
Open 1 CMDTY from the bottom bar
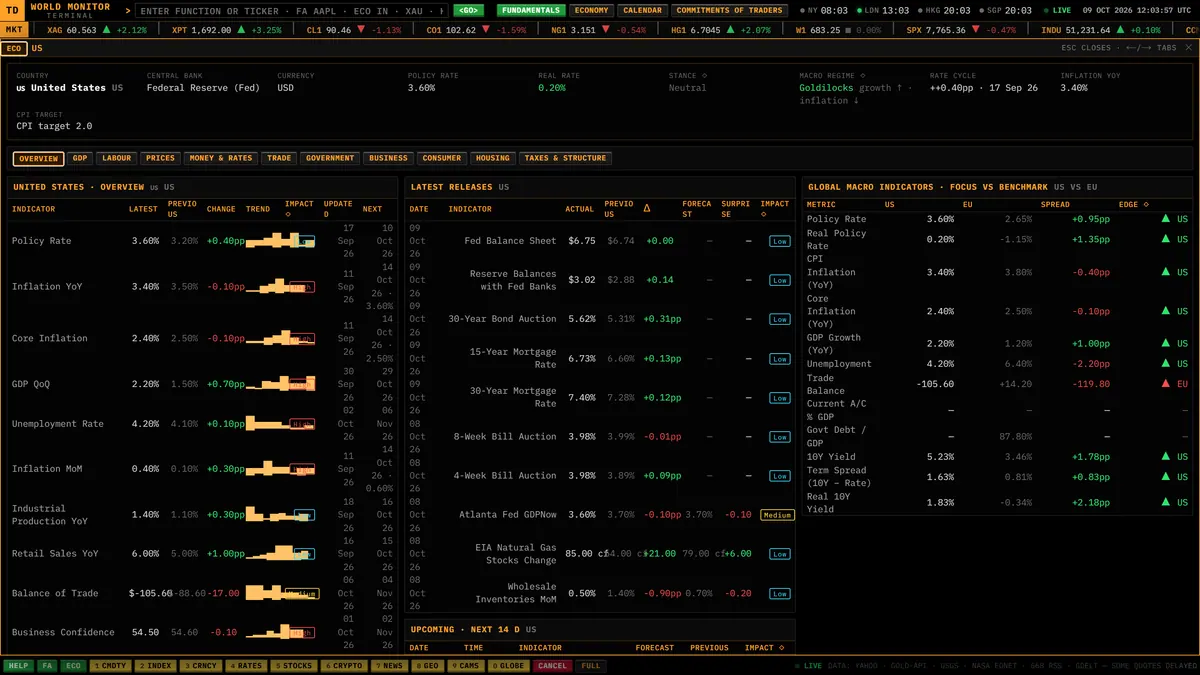(110, 665)
